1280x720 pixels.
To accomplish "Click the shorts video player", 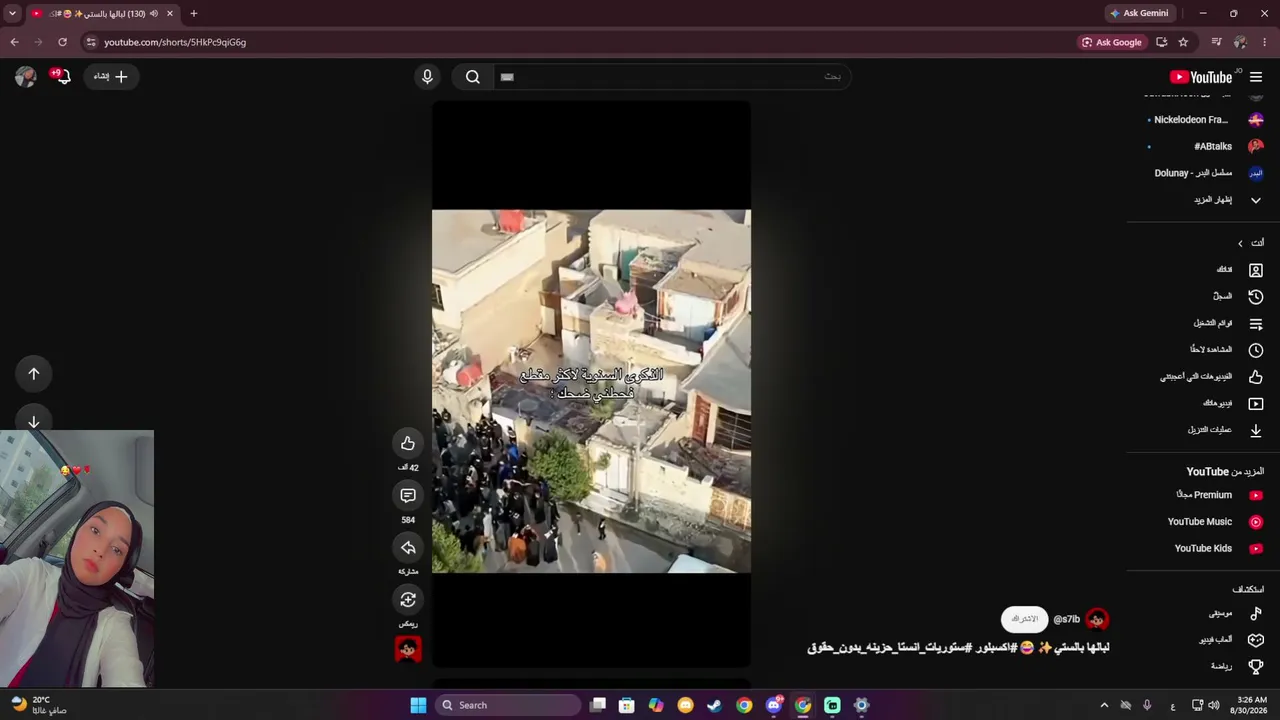I will (591, 383).
